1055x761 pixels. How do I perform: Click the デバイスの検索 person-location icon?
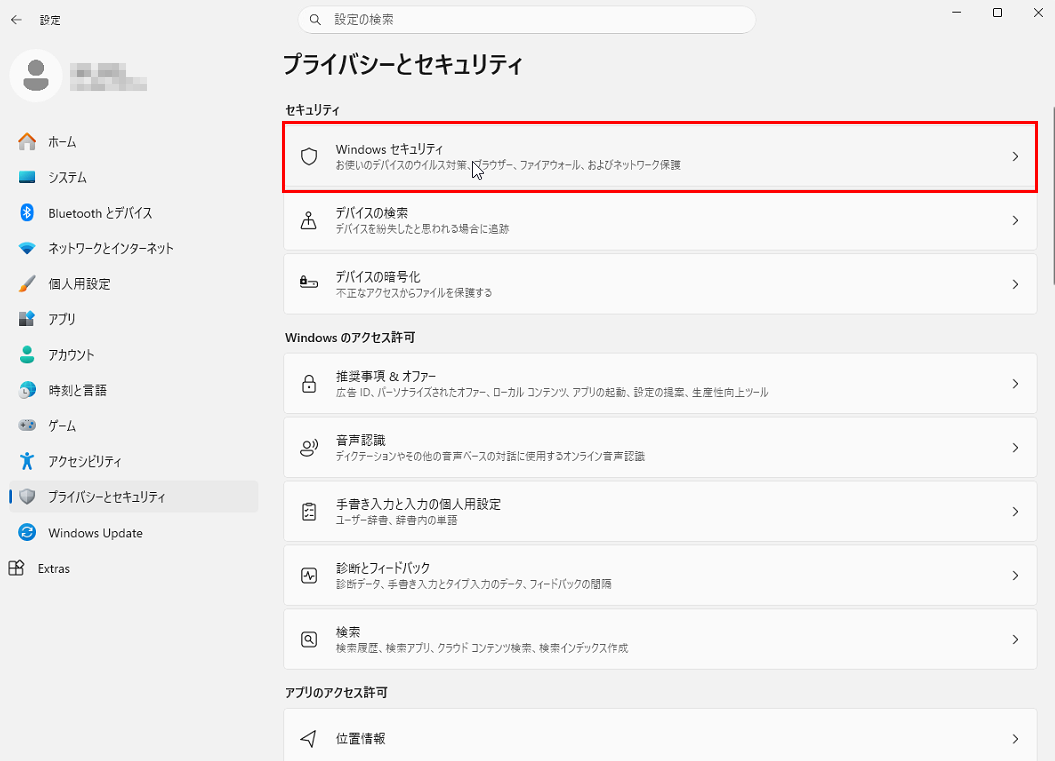tap(309, 221)
